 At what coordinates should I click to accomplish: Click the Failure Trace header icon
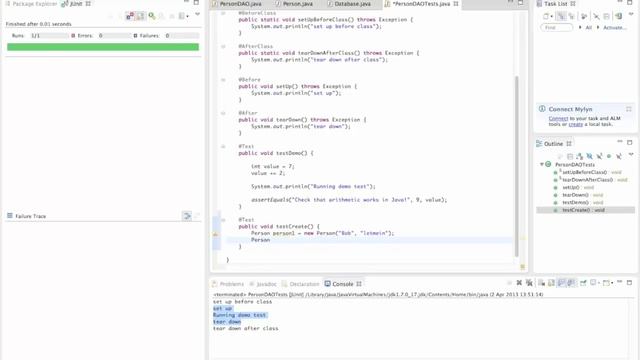[10, 216]
